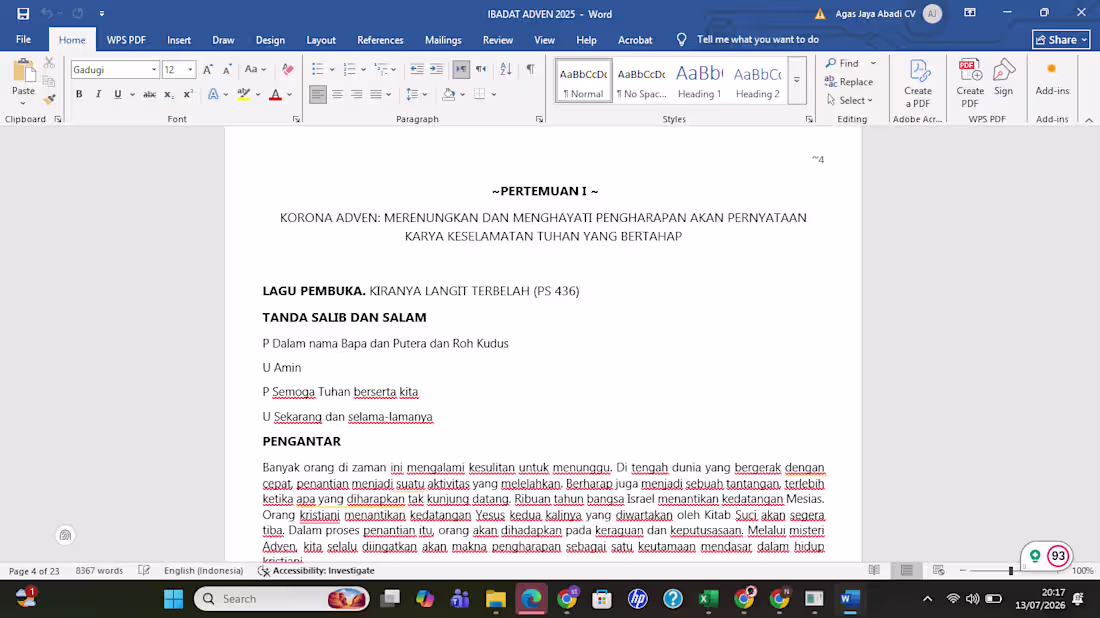Click the Windows taskbar Search box
The image size is (1100, 618).
(x=281, y=598)
